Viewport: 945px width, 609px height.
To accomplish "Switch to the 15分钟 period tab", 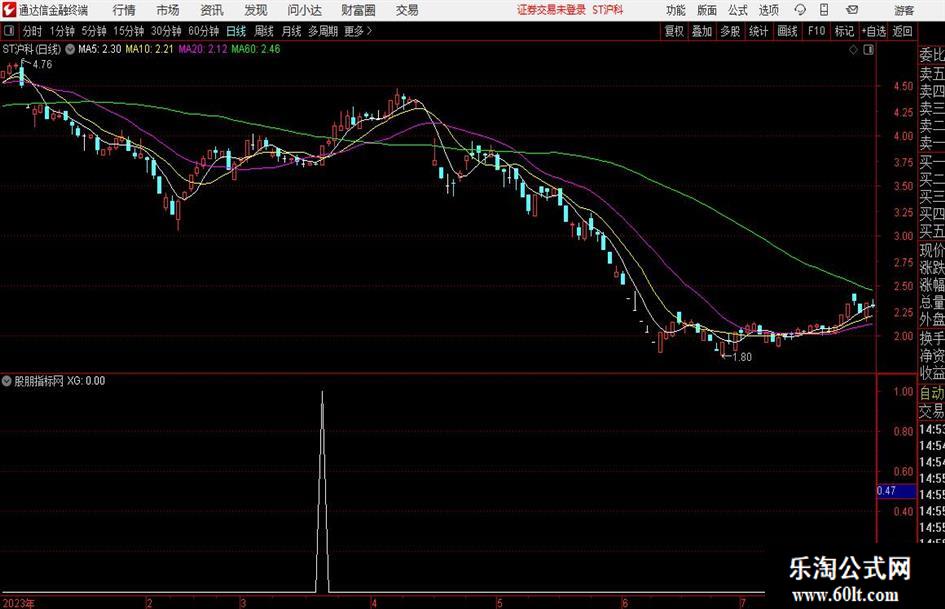I will (129, 31).
